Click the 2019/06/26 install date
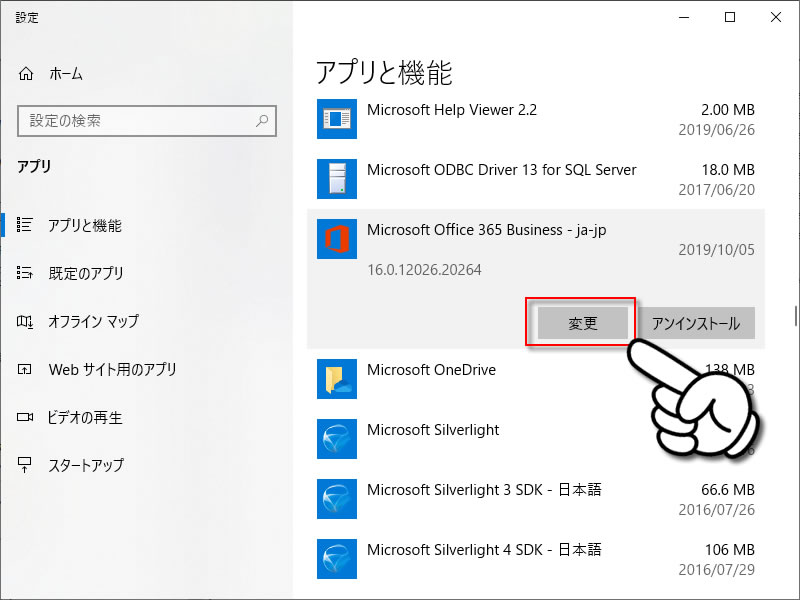 point(716,130)
